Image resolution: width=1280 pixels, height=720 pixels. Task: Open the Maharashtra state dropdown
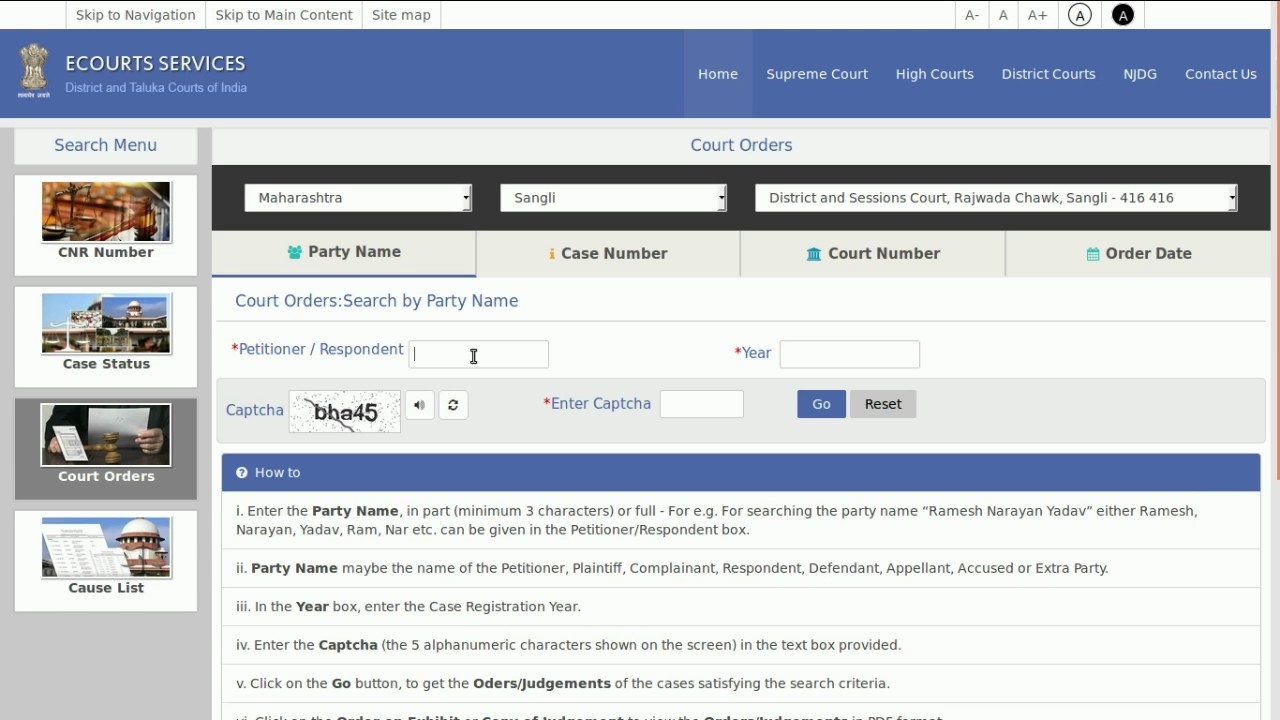[358, 198]
